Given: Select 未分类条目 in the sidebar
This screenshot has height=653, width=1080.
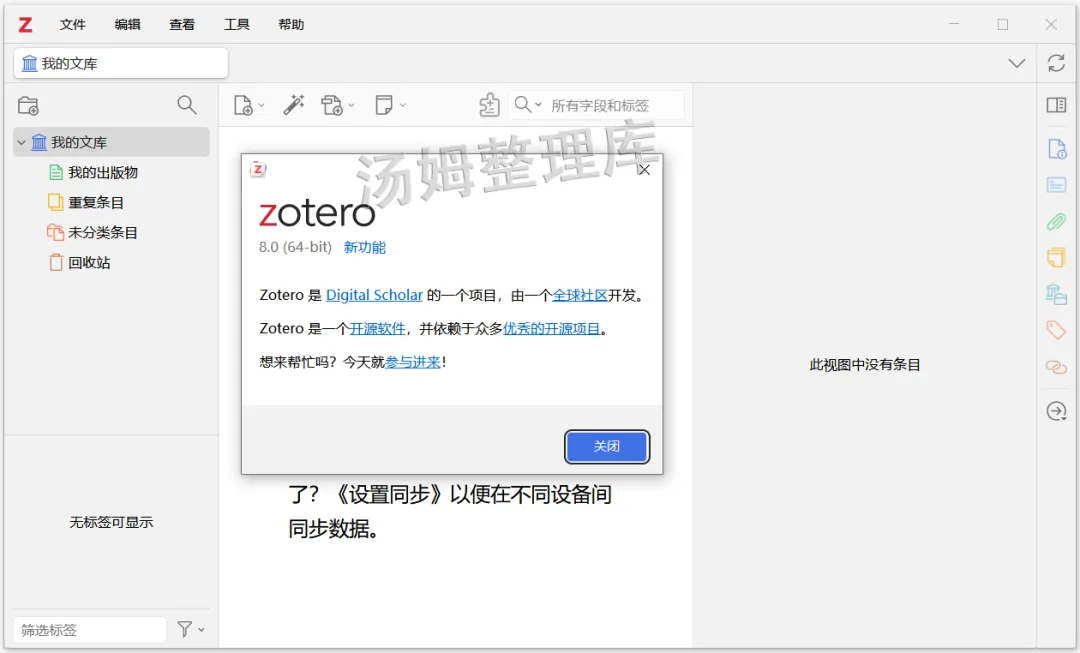Looking at the screenshot, I should (103, 232).
